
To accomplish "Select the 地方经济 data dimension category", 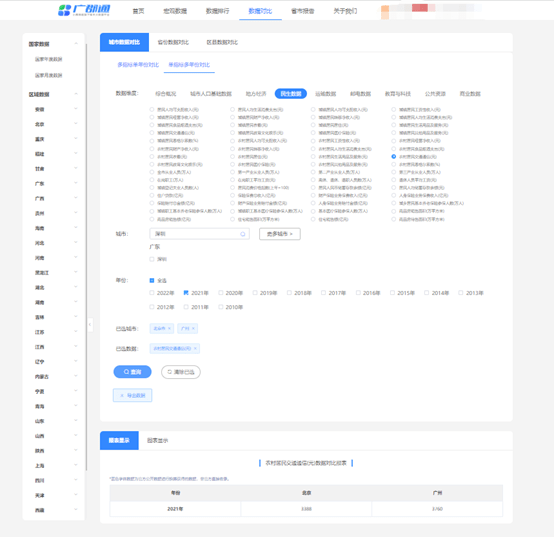I will (x=256, y=94).
